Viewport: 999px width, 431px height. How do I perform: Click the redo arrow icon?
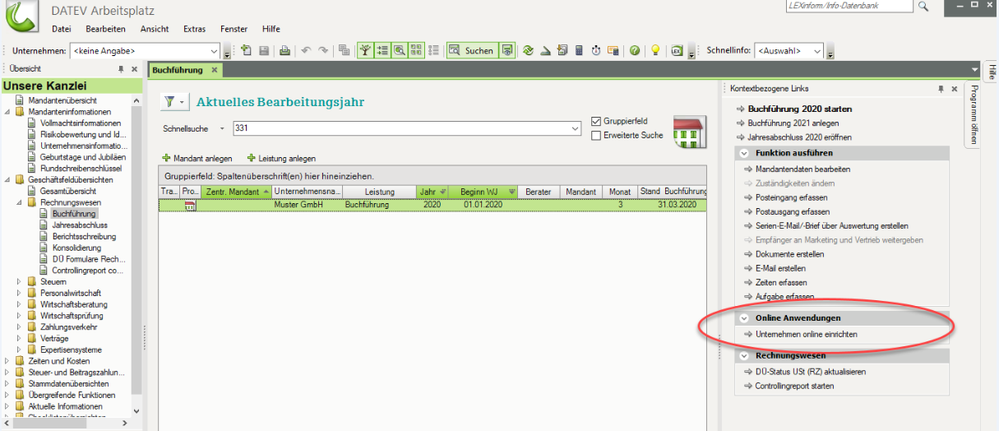click(x=323, y=51)
